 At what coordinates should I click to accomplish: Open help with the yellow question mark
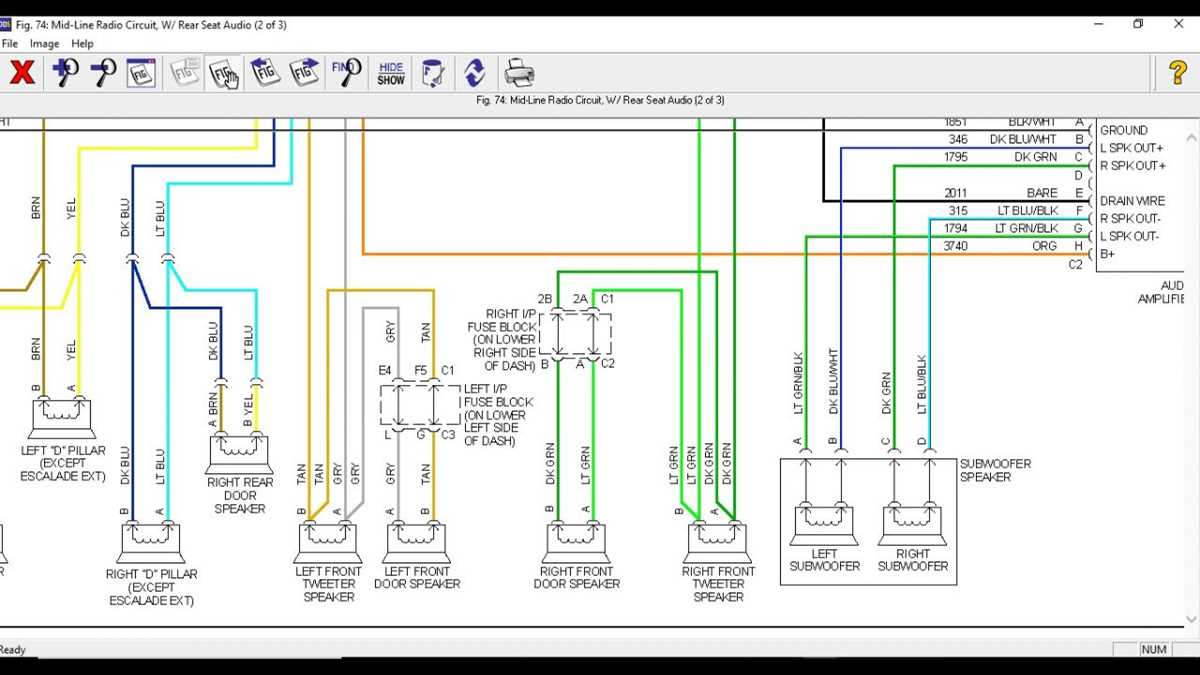pos(1177,72)
